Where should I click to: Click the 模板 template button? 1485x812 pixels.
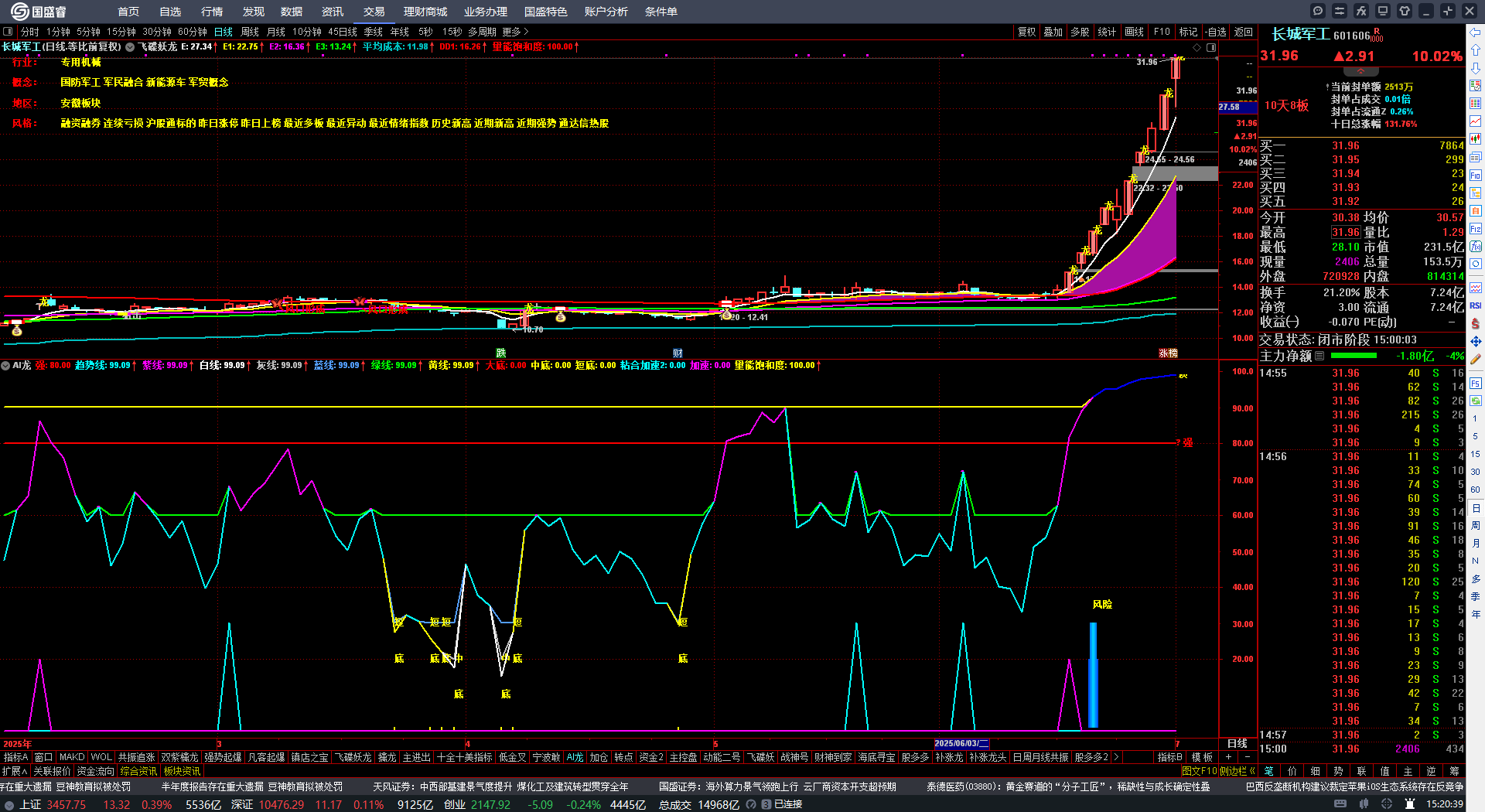tap(1202, 757)
